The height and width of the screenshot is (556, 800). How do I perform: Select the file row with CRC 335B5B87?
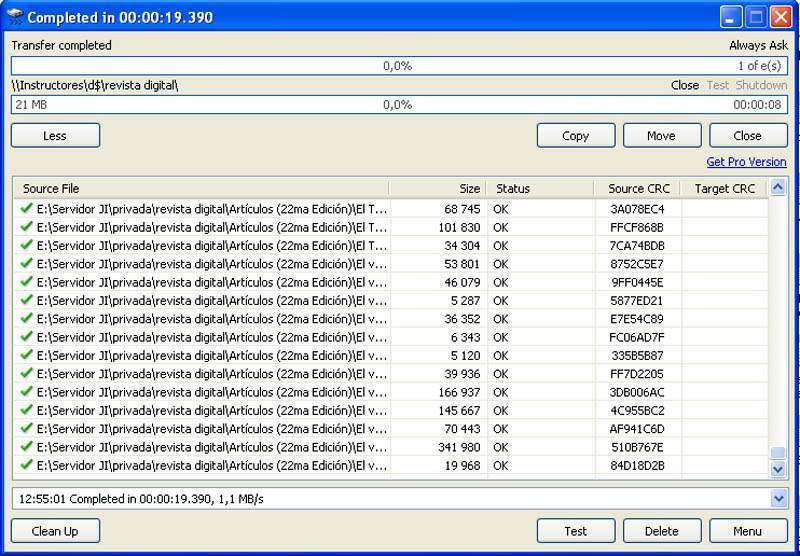pyautogui.click(x=391, y=356)
